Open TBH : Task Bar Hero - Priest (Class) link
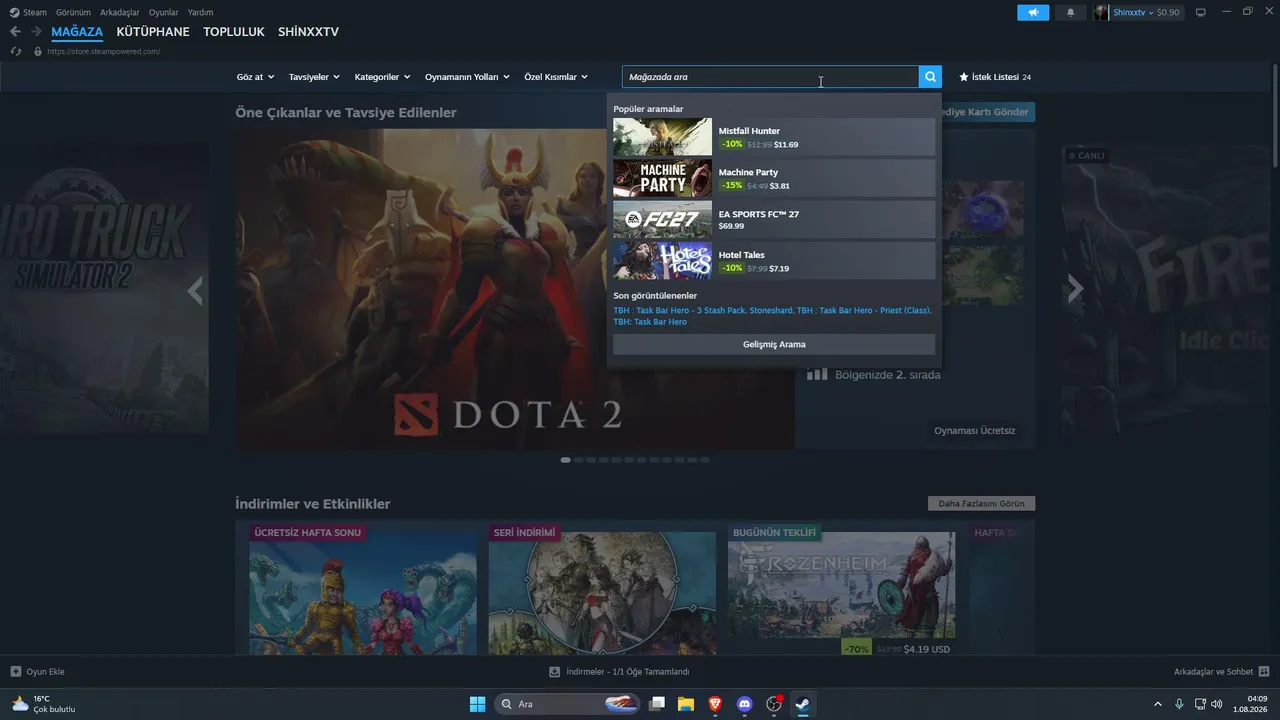Viewport: 1280px width, 720px height. click(x=863, y=310)
